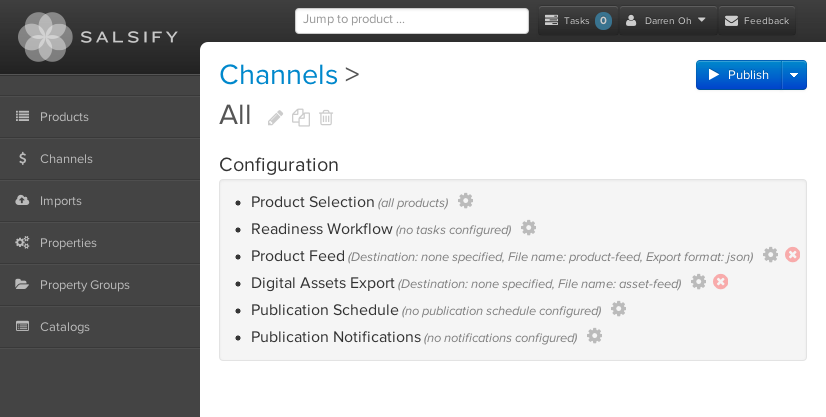Click the Publish button
Screen dimensions: 826x417
(739, 75)
